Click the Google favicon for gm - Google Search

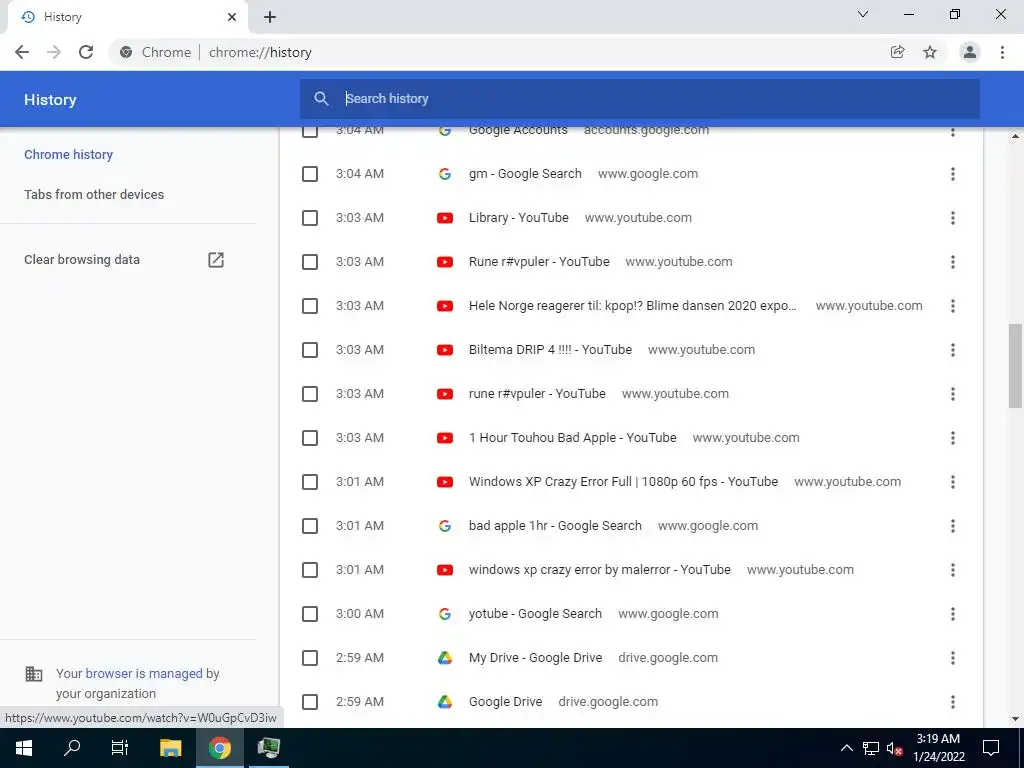445,174
